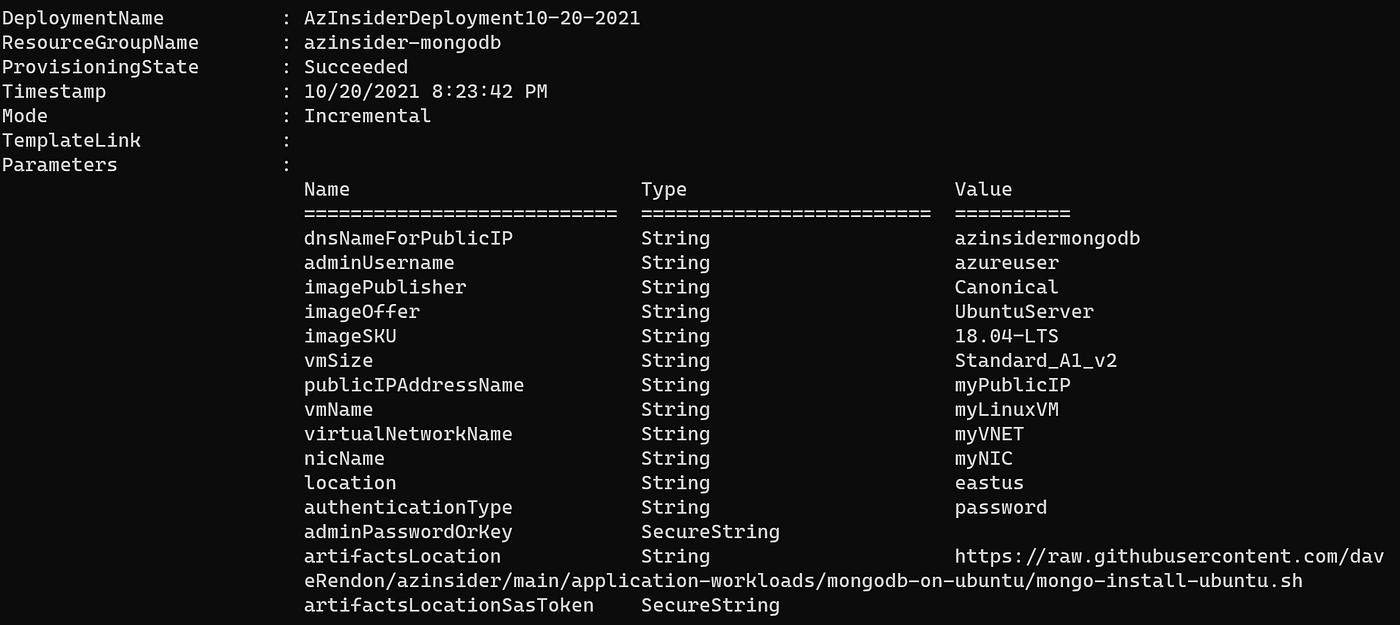Click the Name column header
Image resolution: width=1400 pixels, height=625 pixels.
point(327,189)
